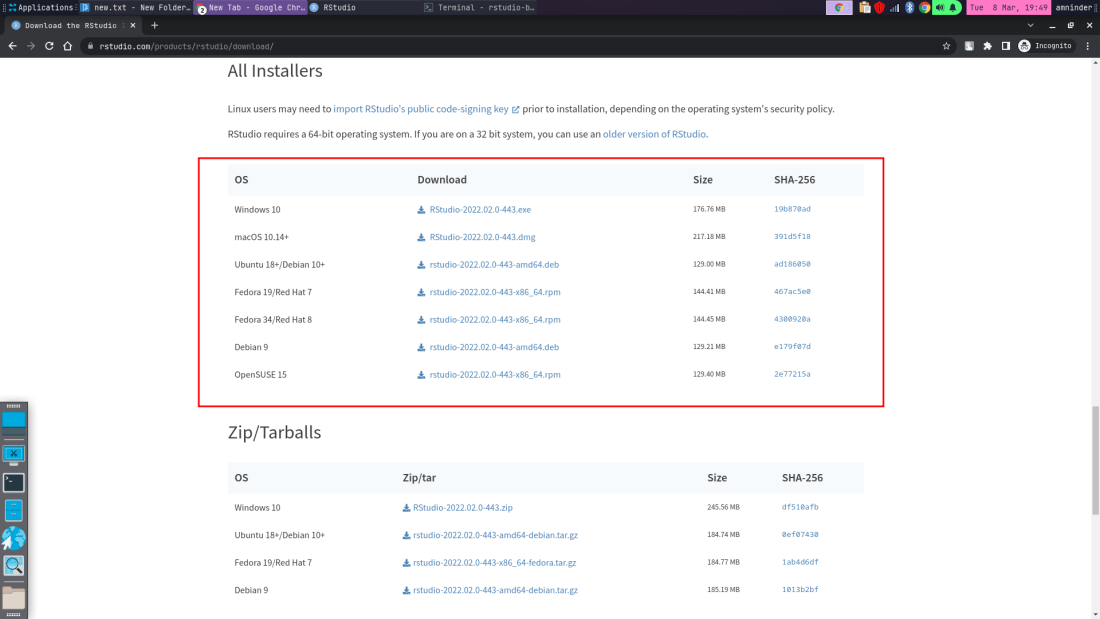Click the red shield tray icon
Screen dimensions: 1100x619
(x=880, y=8)
